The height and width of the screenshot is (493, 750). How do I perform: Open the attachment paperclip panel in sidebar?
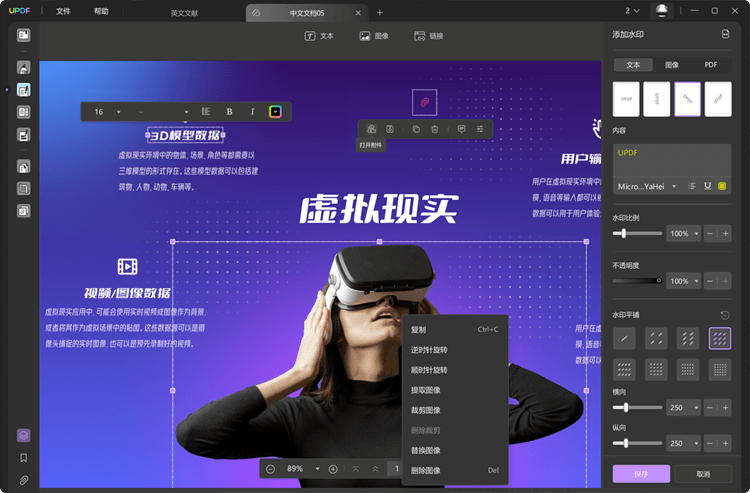tap(23, 480)
